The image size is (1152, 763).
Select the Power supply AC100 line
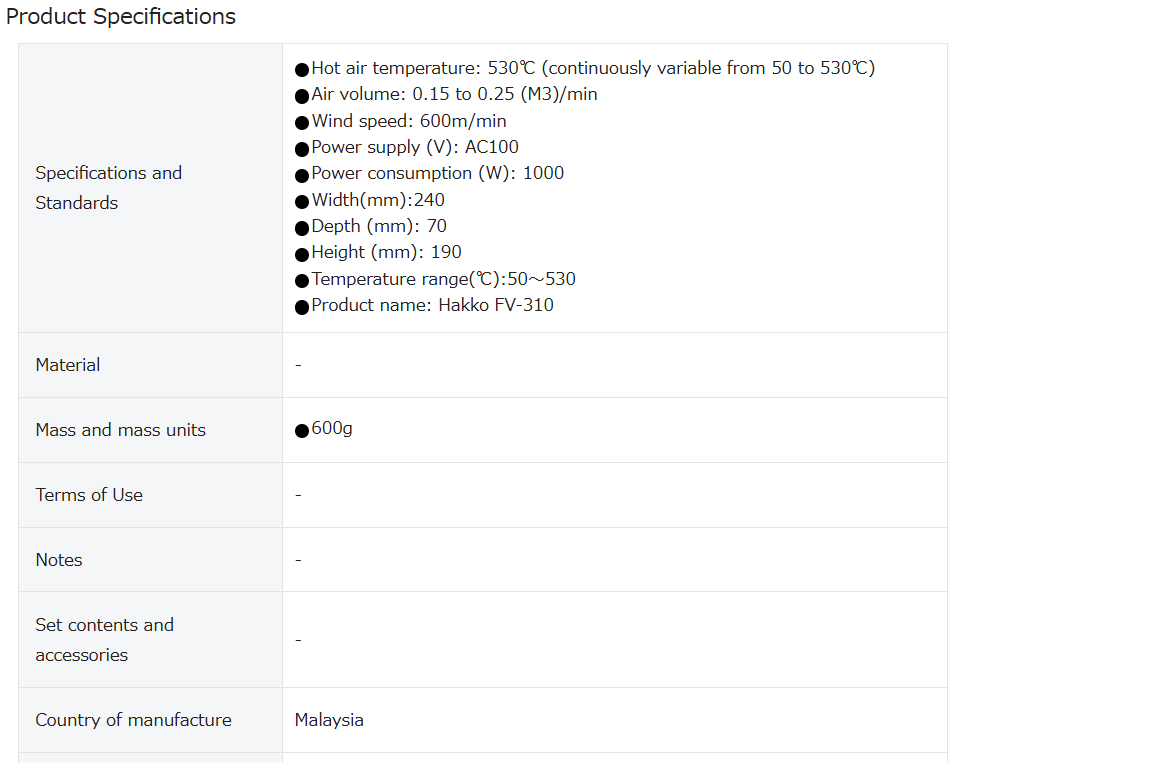[406, 148]
